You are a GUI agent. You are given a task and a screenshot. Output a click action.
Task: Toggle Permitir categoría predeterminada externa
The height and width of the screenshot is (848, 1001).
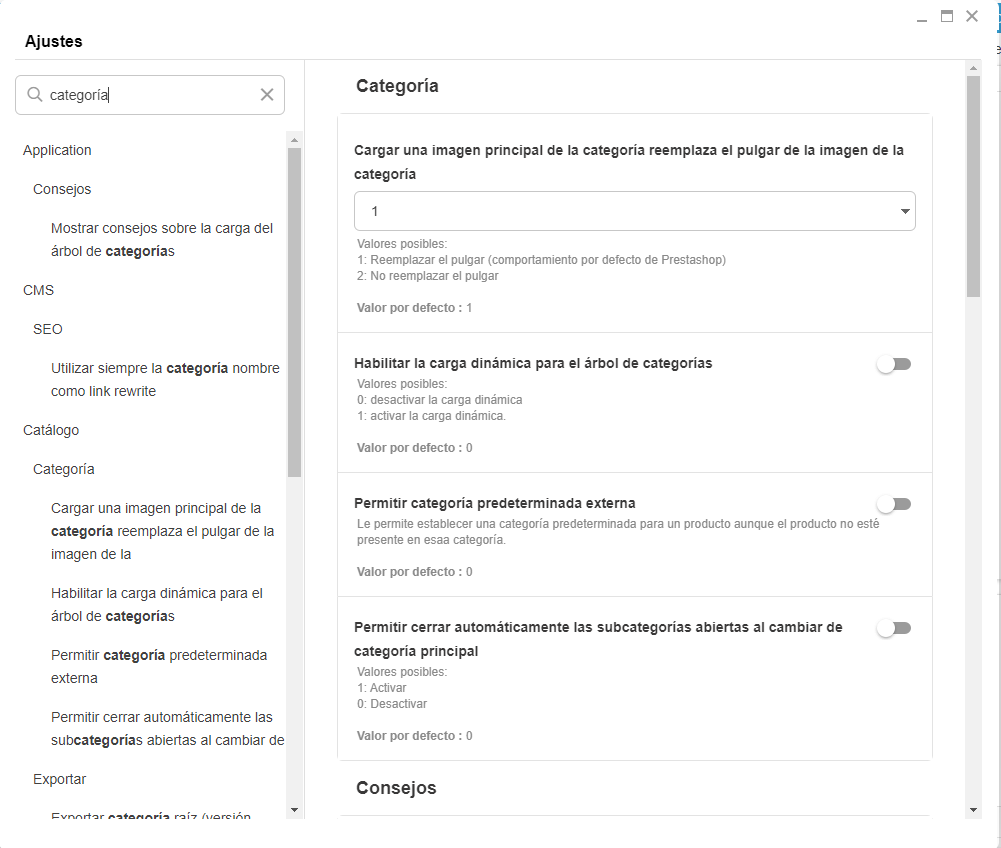click(x=894, y=504)
